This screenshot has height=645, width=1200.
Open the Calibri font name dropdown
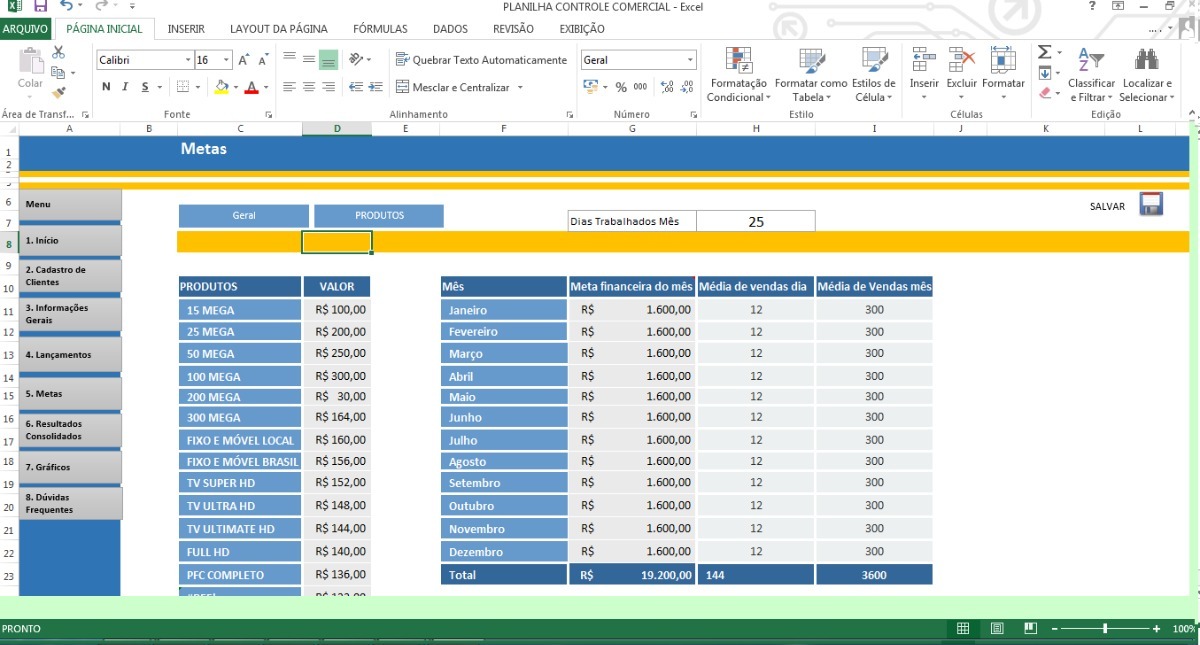[187, 60]
